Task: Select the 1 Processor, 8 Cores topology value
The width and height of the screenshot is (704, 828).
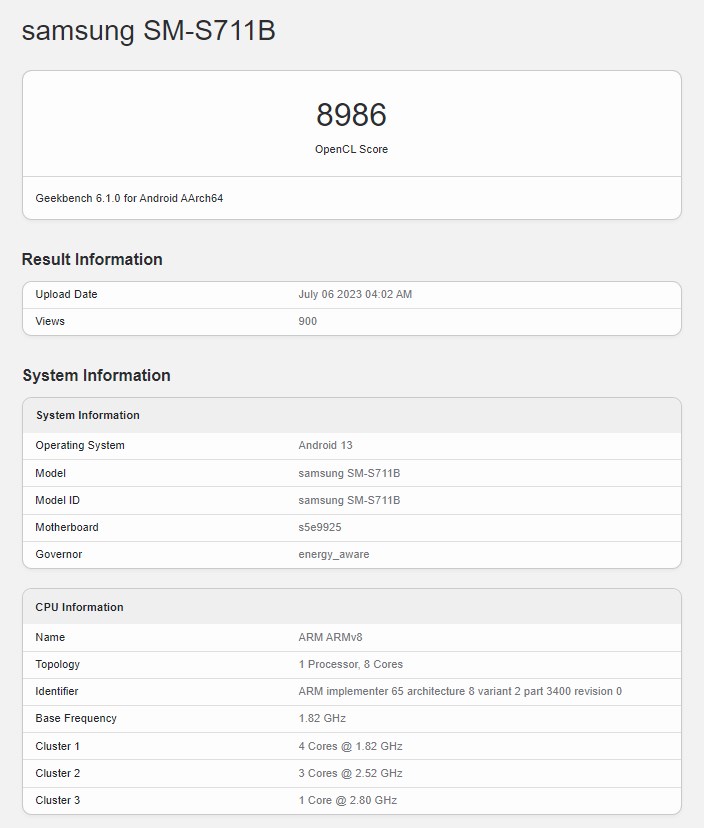Action: (x=350, y=664)
